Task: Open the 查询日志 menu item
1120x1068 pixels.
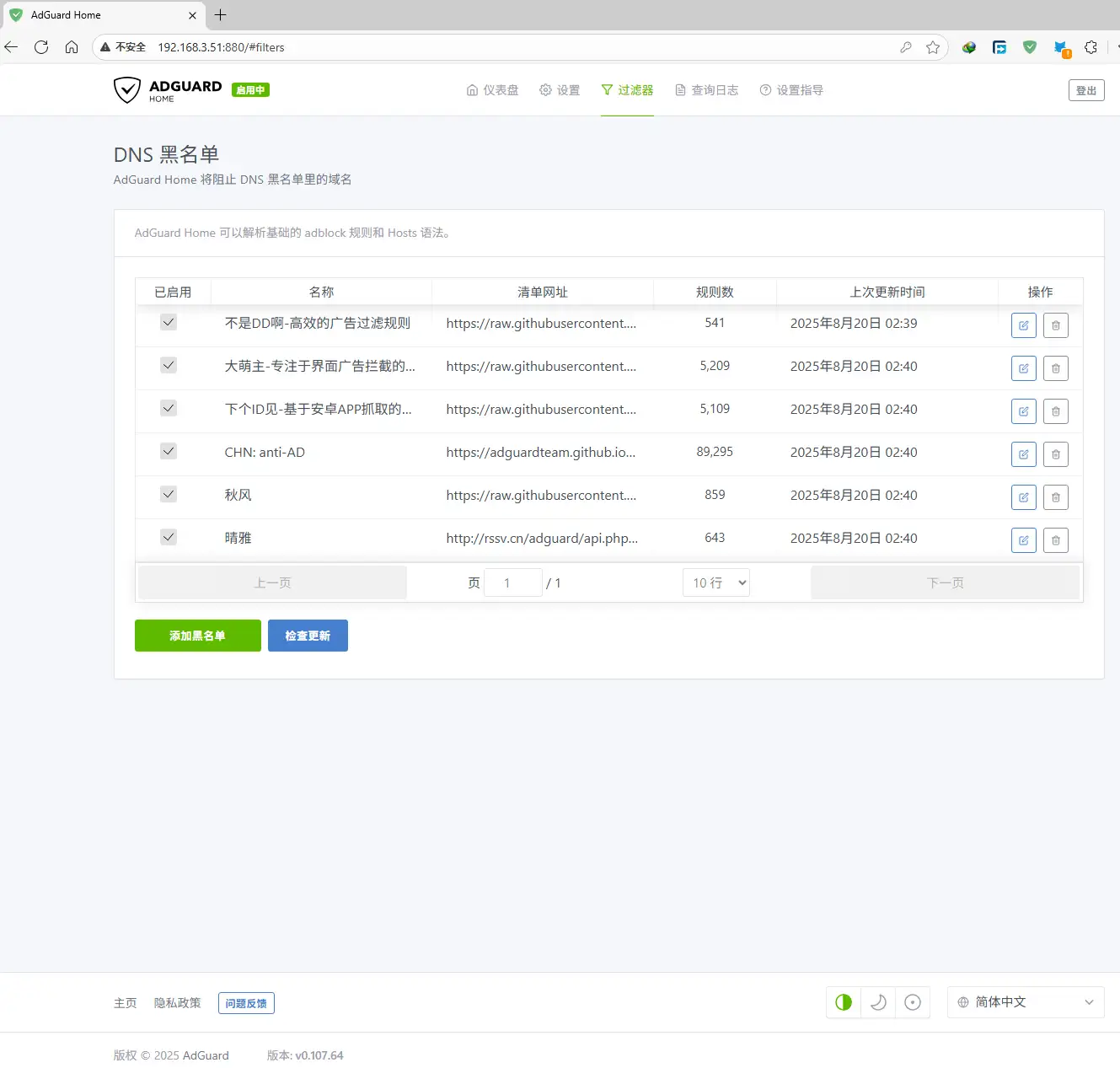Action: (x=707, y=89)
